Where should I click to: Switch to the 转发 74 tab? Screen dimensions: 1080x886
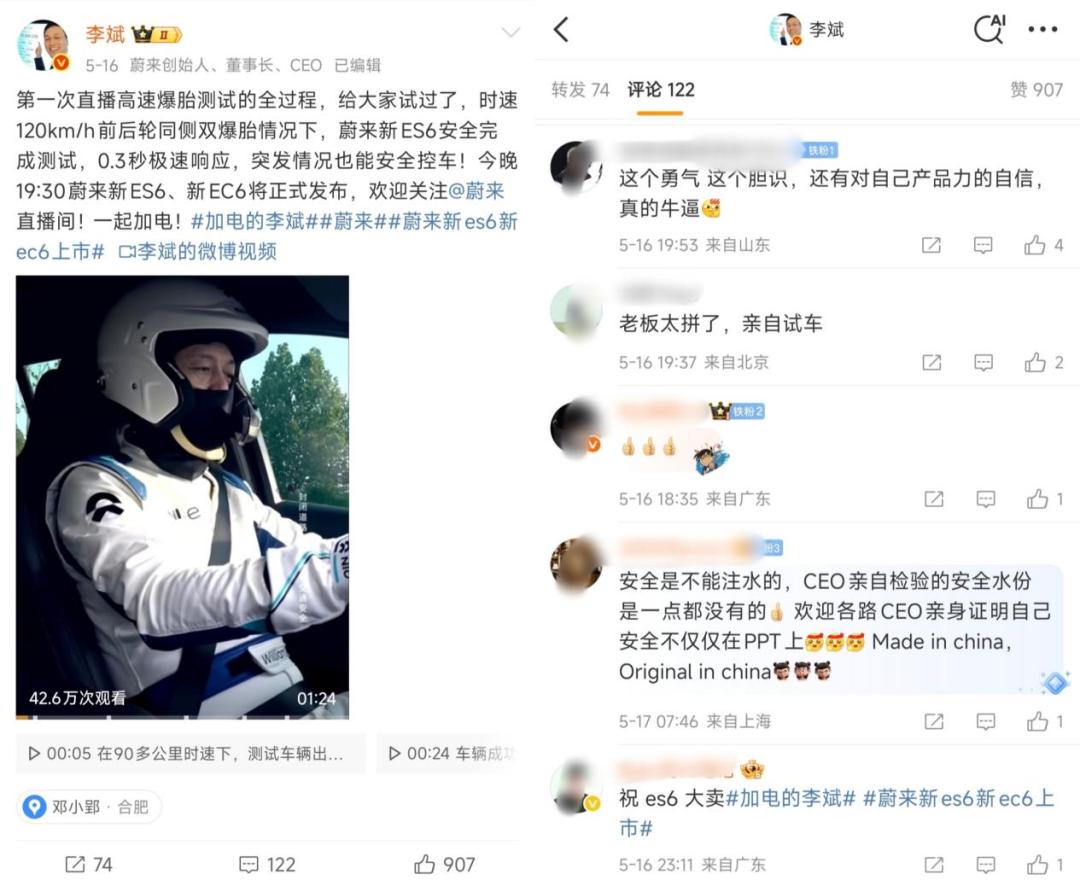pyautogui.click(x=580, y=90)
